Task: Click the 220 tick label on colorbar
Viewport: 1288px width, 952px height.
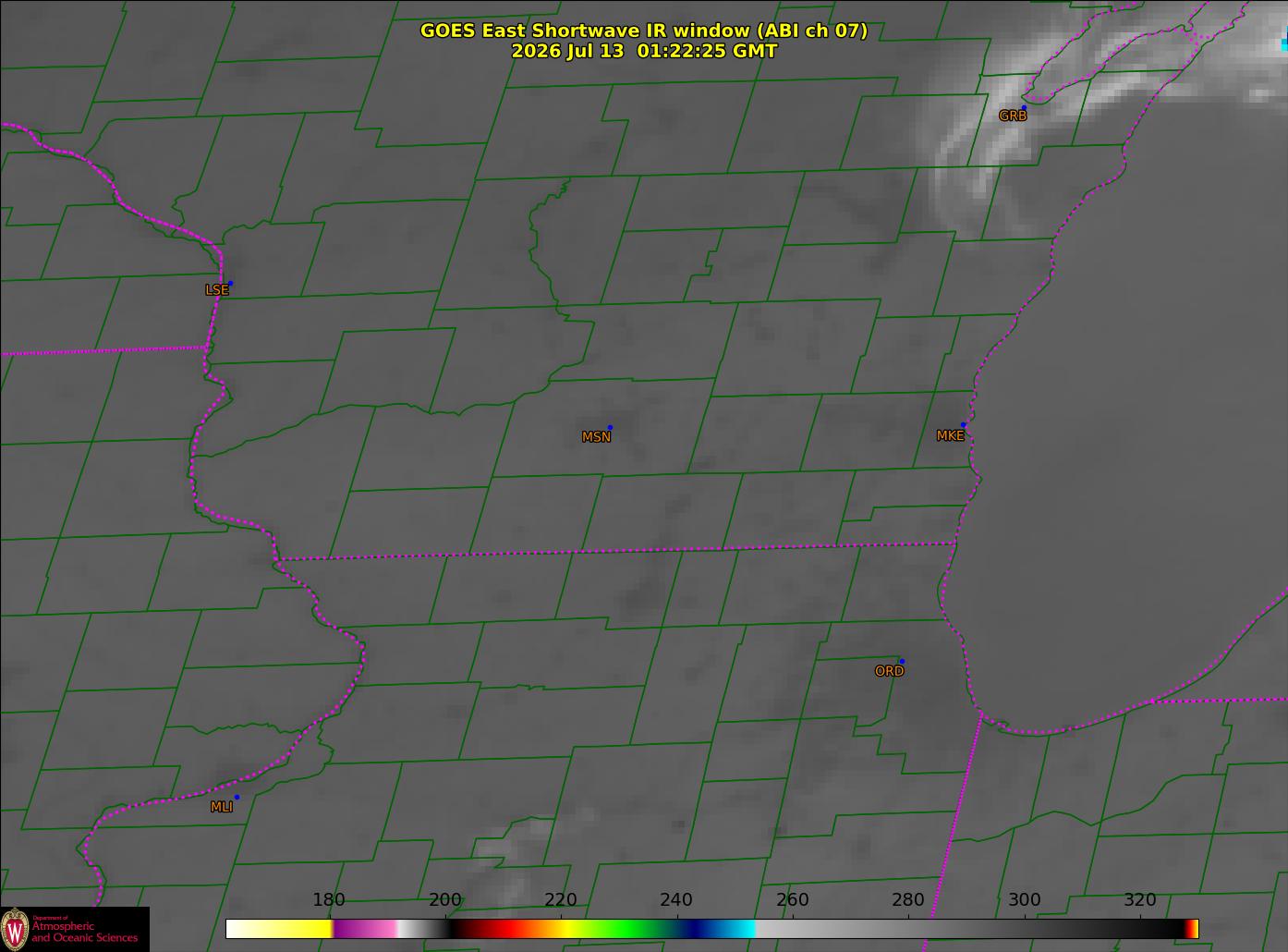Action: (561, 899)
